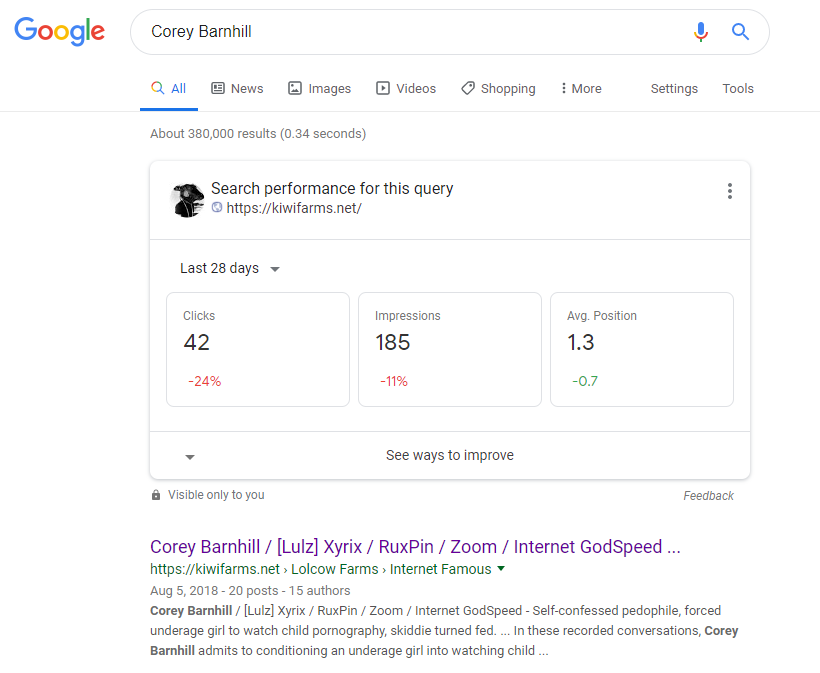Click the Aug 5, 2018 - 20 posts line

pos(250,591)
